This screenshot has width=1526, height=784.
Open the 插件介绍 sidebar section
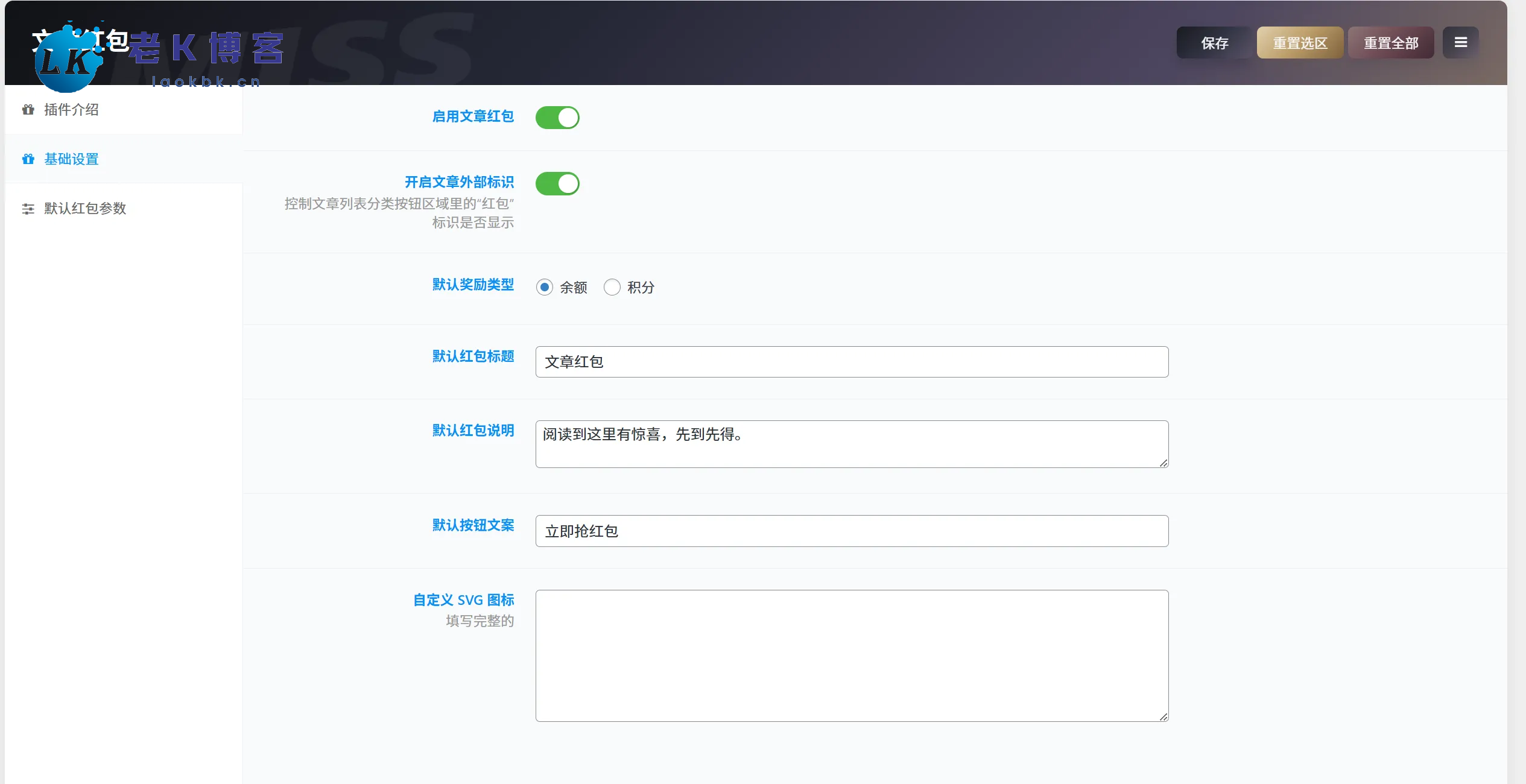[124, 110]
